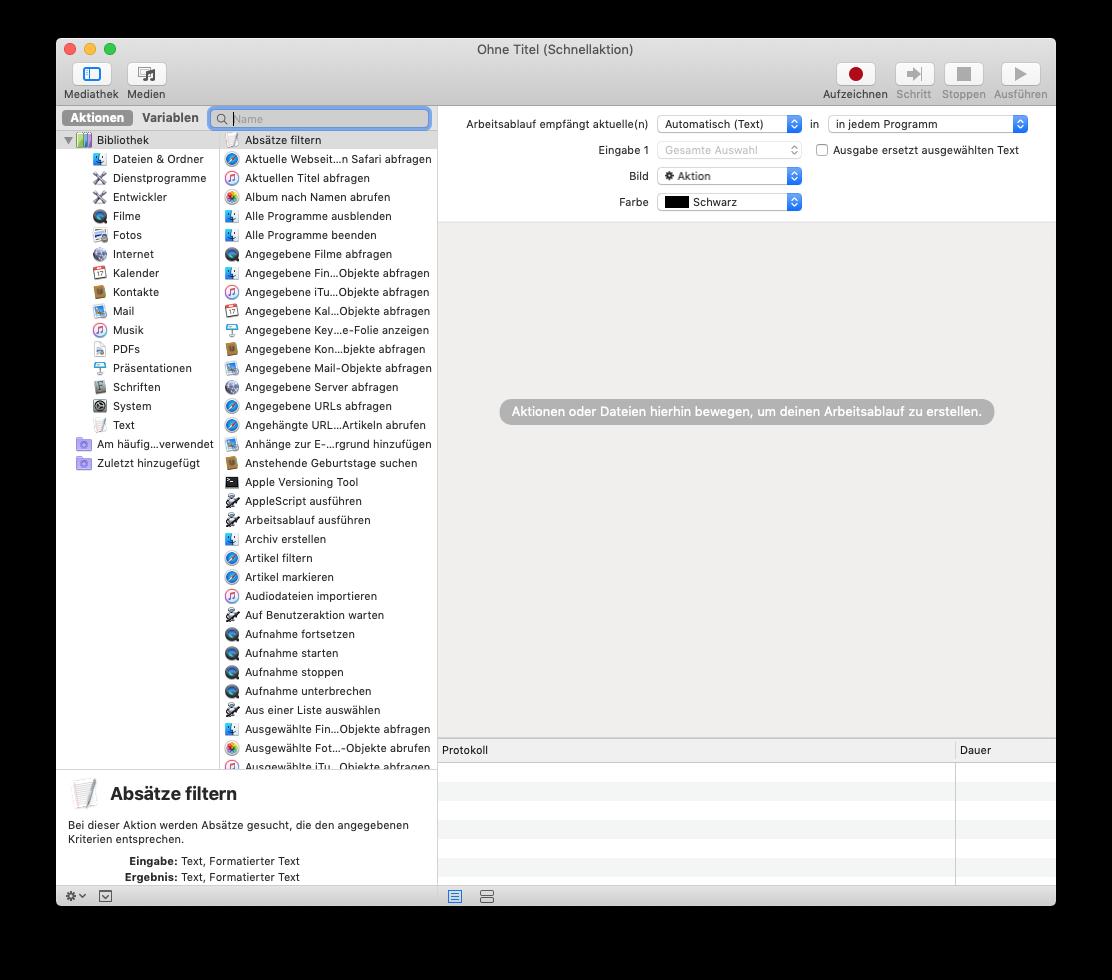The width and height of the screenshot is (1112, 980).
Task: Select Arbeitsablauf ausführen action
Action: point(328,520)
